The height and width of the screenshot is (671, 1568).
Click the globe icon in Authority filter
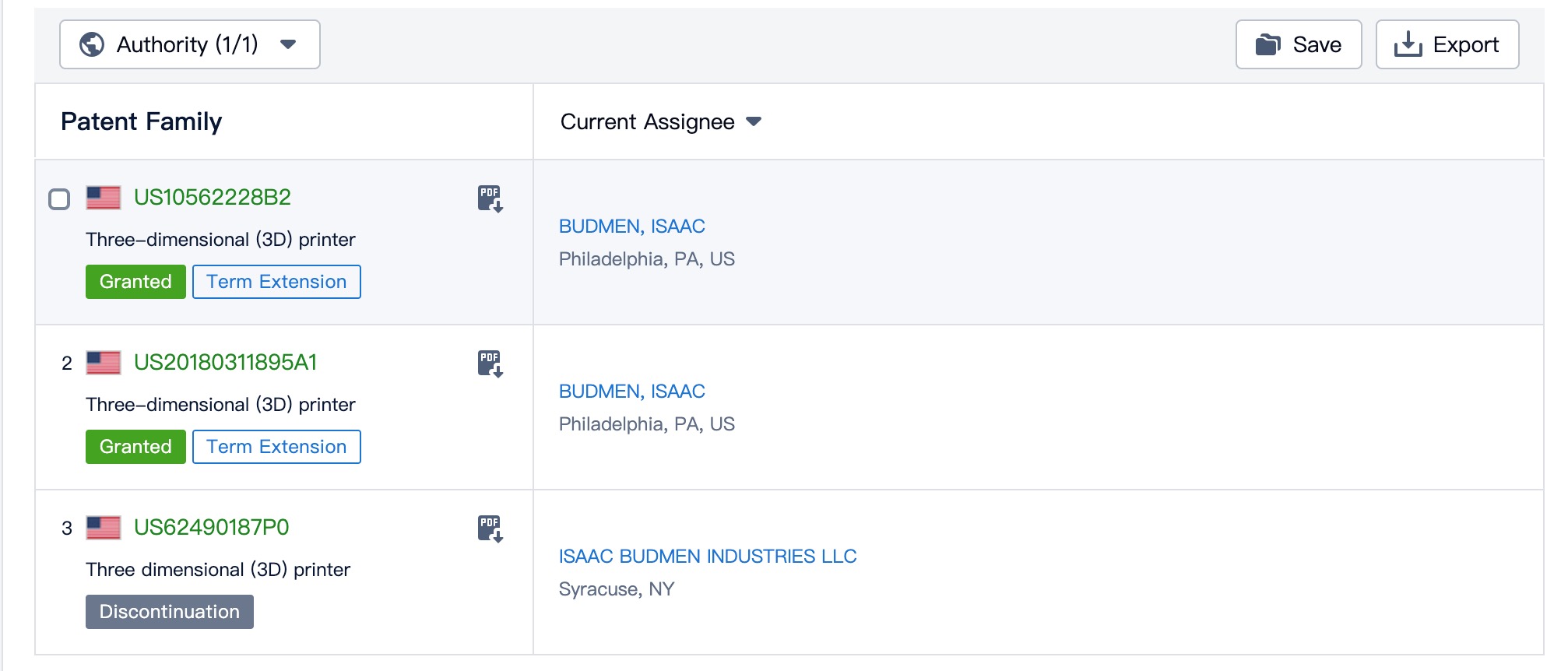(x=92, y=44)
